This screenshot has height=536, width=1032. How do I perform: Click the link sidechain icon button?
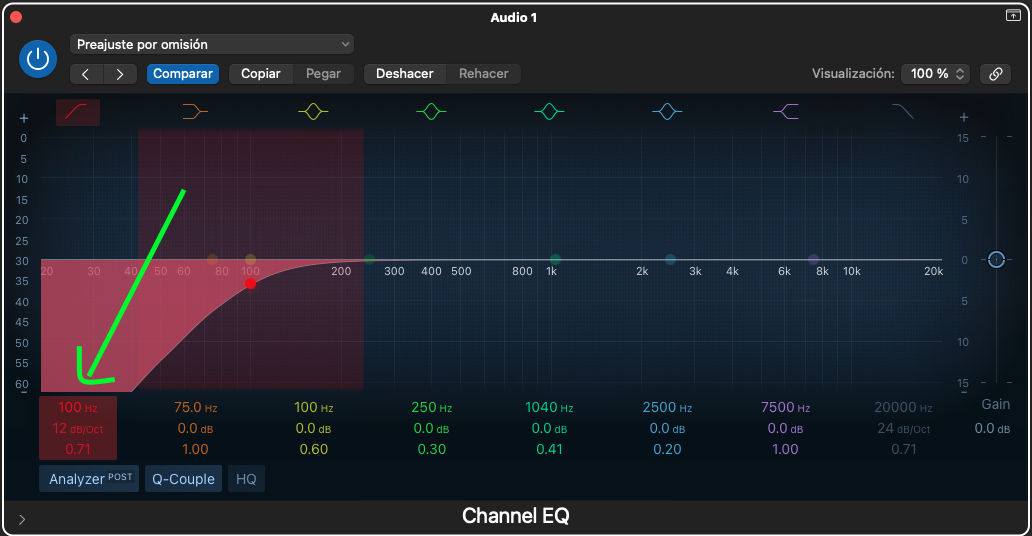[995, 74]
